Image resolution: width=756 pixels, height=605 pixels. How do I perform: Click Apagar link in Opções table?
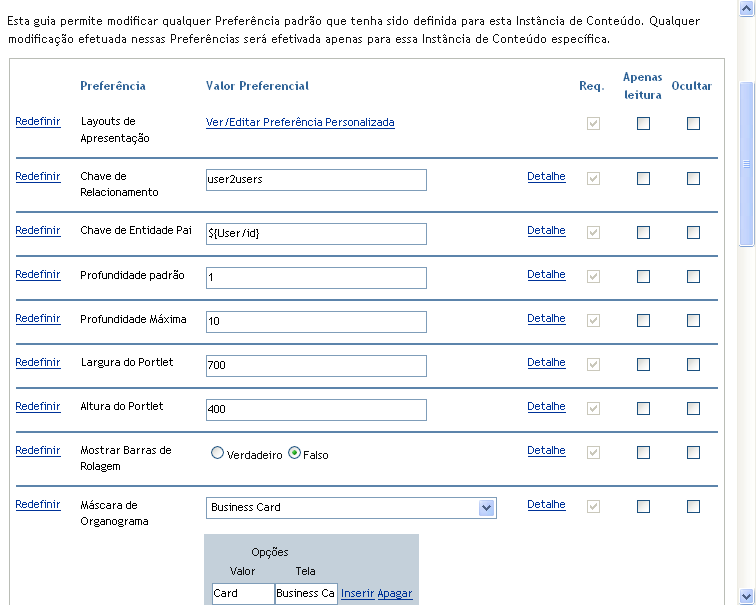click(x=394, y=594)
